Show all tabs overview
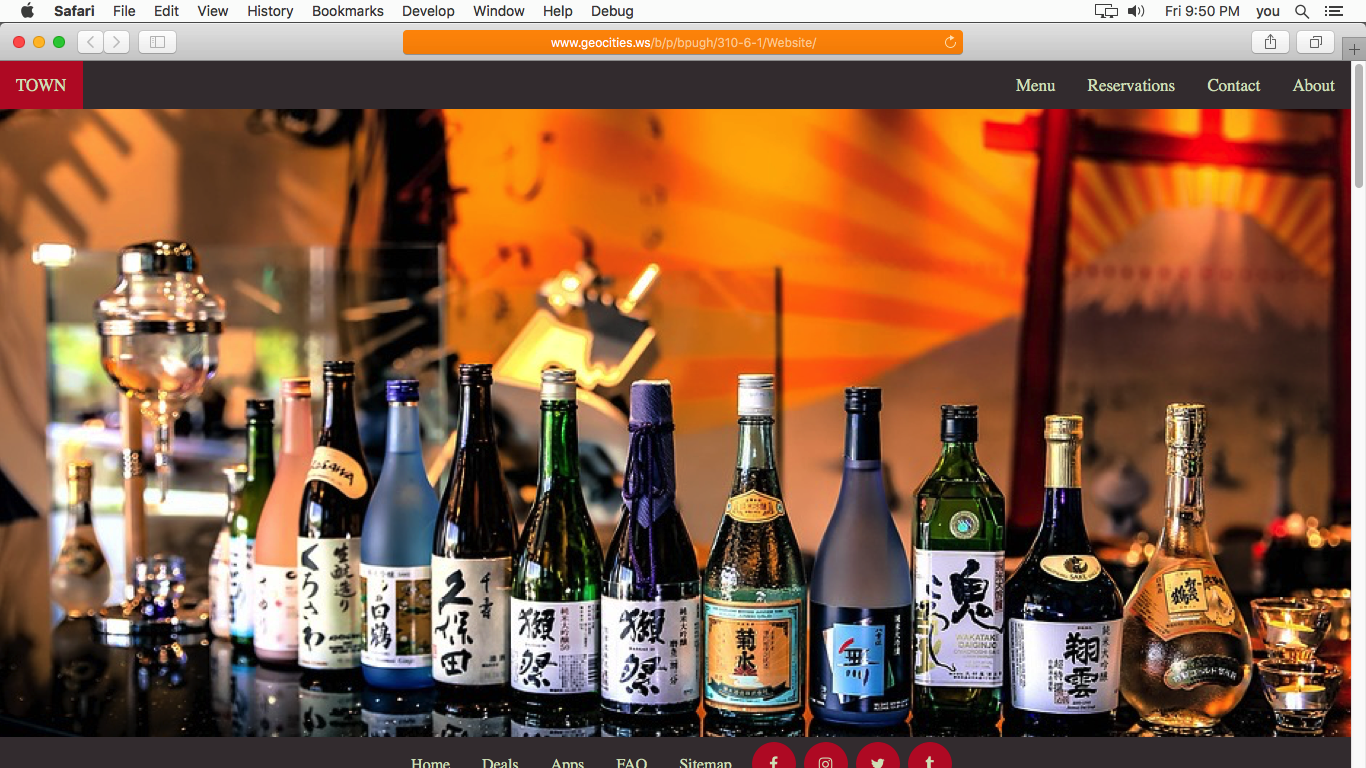This screenshot has height=768, width=1366. [1316, 42]
